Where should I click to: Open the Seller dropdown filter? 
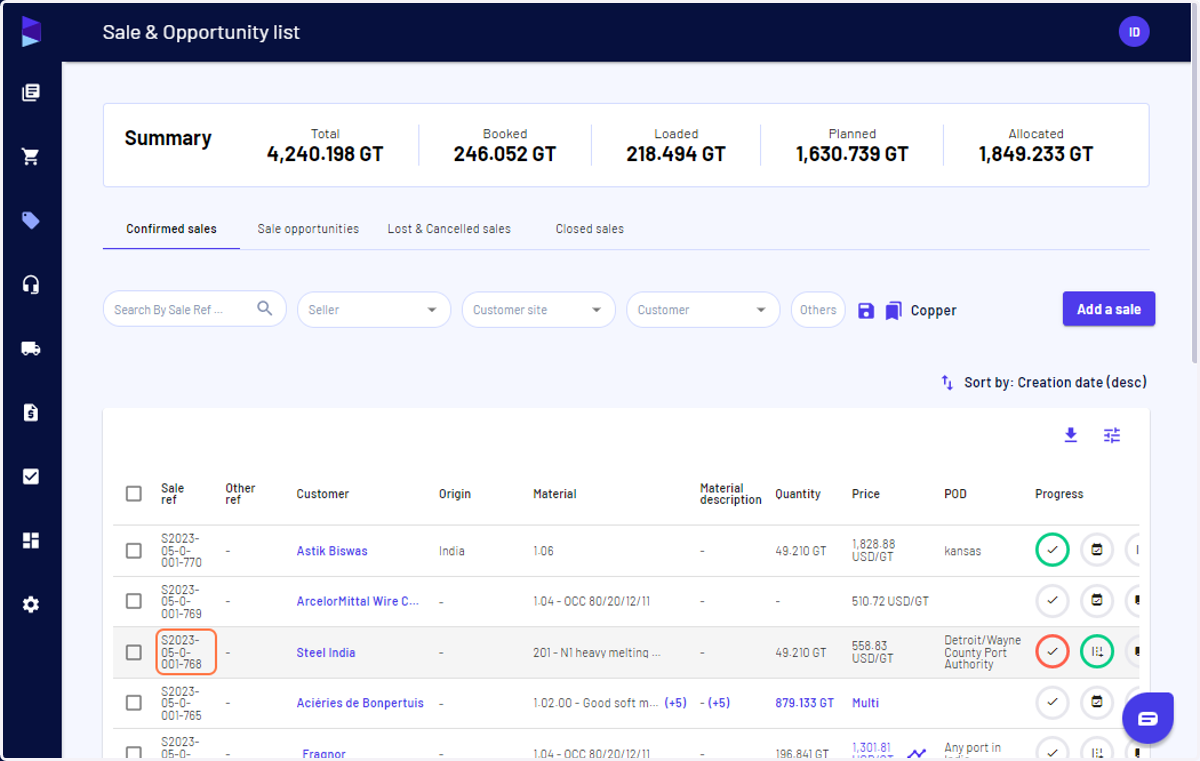coord(374,310)
